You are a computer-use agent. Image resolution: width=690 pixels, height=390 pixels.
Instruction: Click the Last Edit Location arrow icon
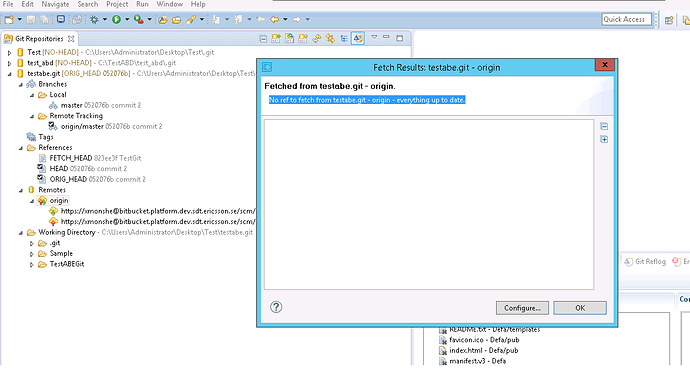click(261, 19)
